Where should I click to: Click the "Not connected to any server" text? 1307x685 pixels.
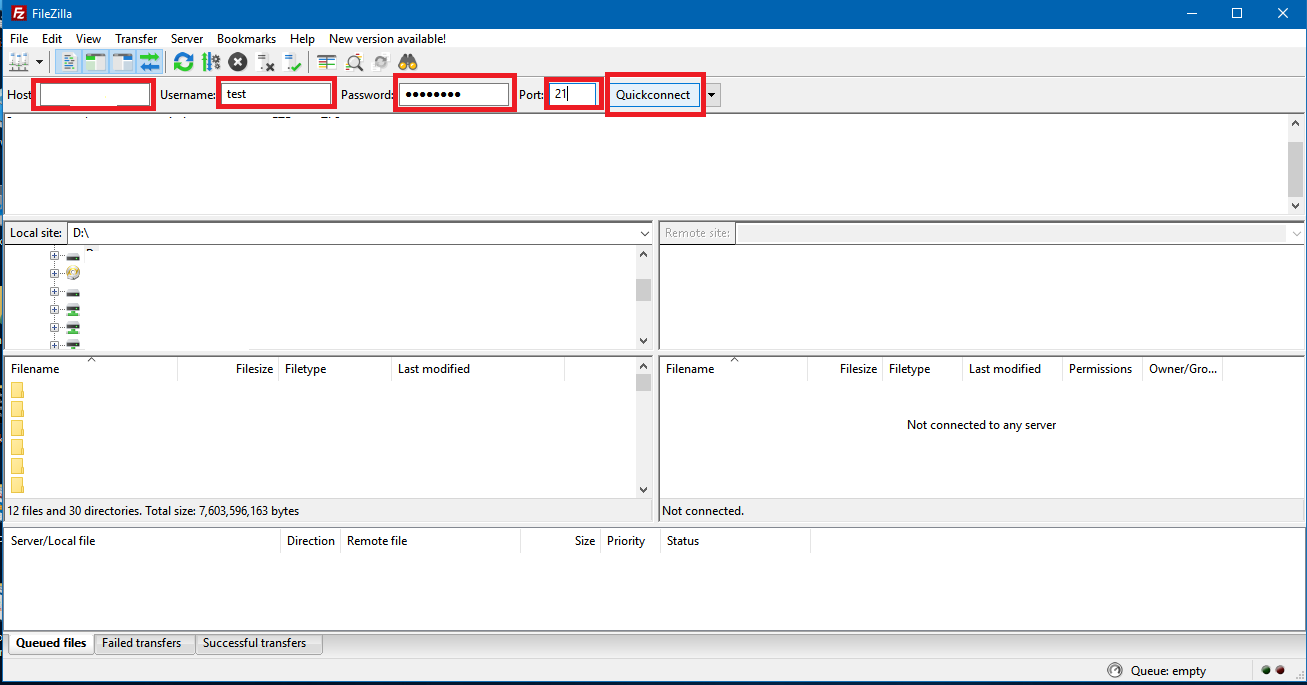pyautogui.click(x=982, y=425)
